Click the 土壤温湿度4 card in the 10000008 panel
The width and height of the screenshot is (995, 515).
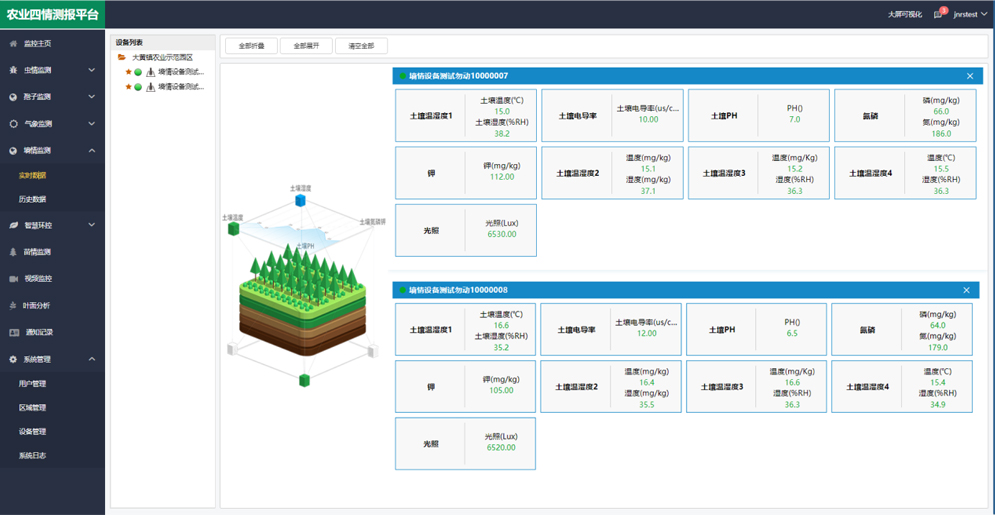tap(902, 386)
